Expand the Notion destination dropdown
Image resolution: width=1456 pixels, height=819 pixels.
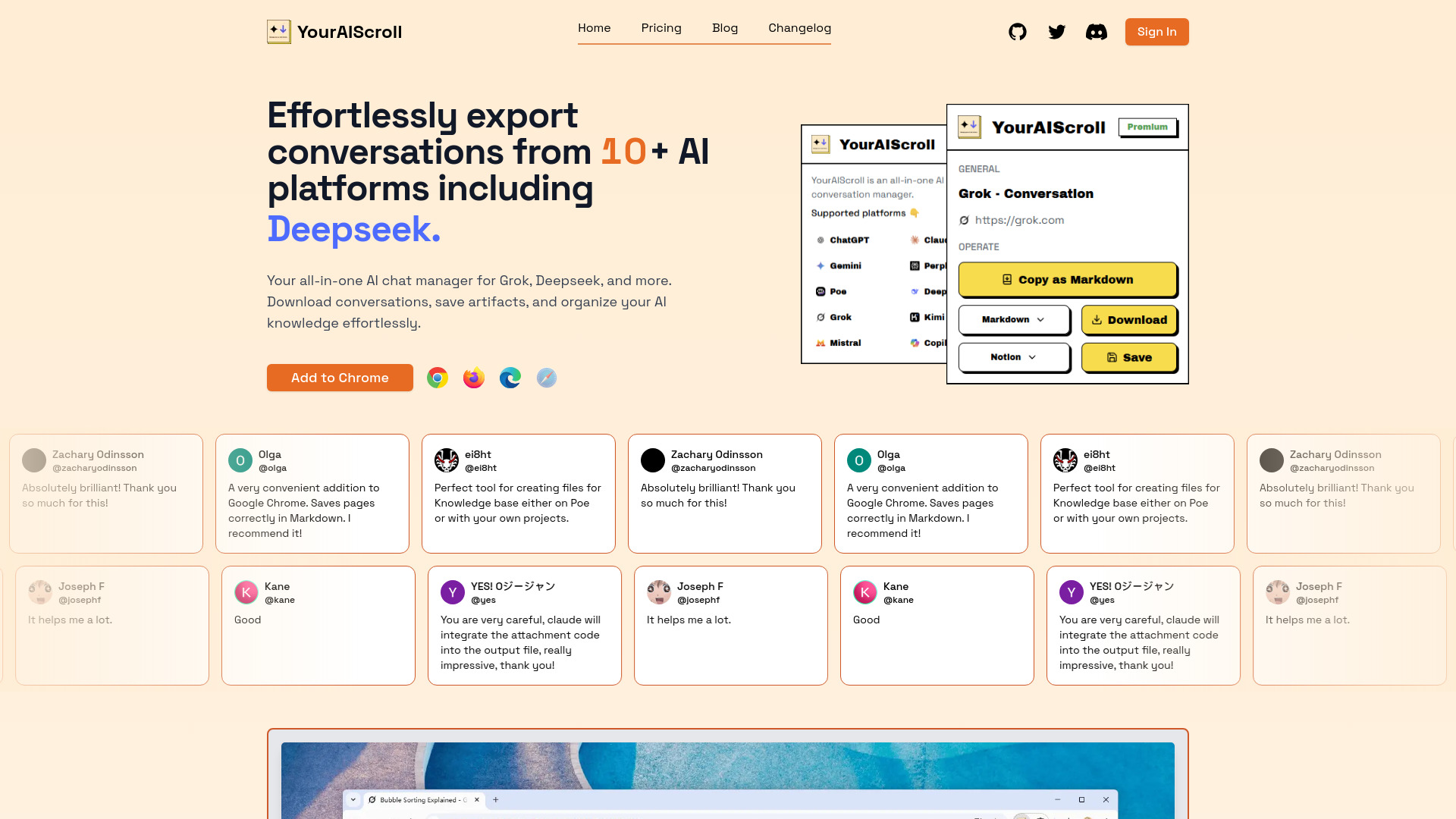coord(1014,357)
